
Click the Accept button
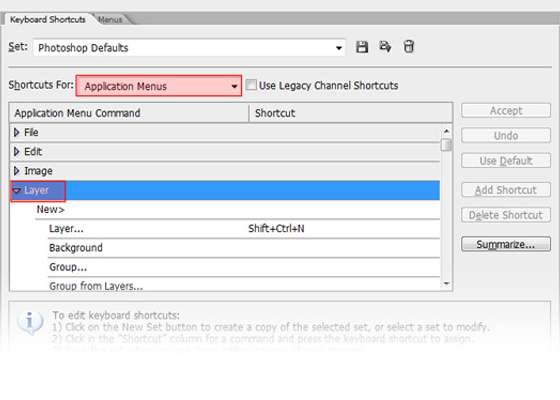pyautogui.click(x=506, y=111)
